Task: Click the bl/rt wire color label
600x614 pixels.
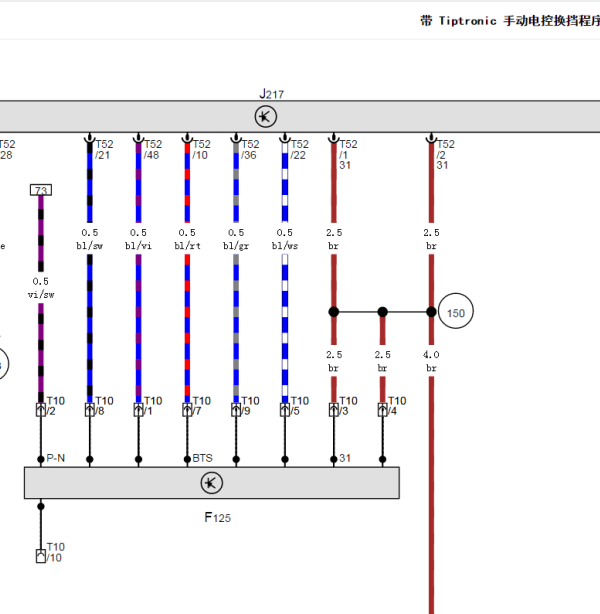Action: [x=187, y=245]
